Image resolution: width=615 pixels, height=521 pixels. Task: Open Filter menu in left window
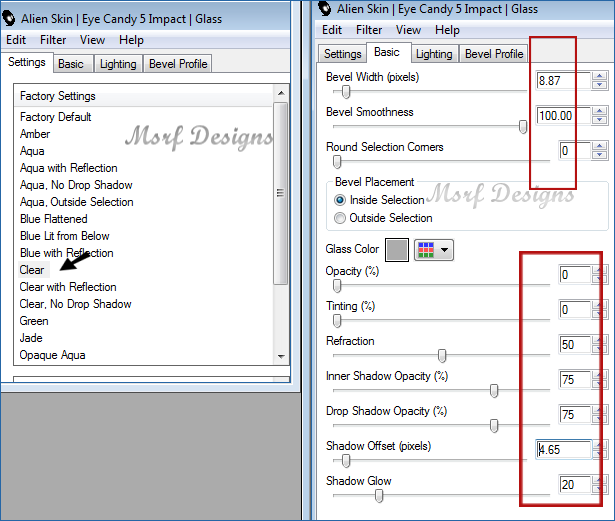(x=53, y=40)
